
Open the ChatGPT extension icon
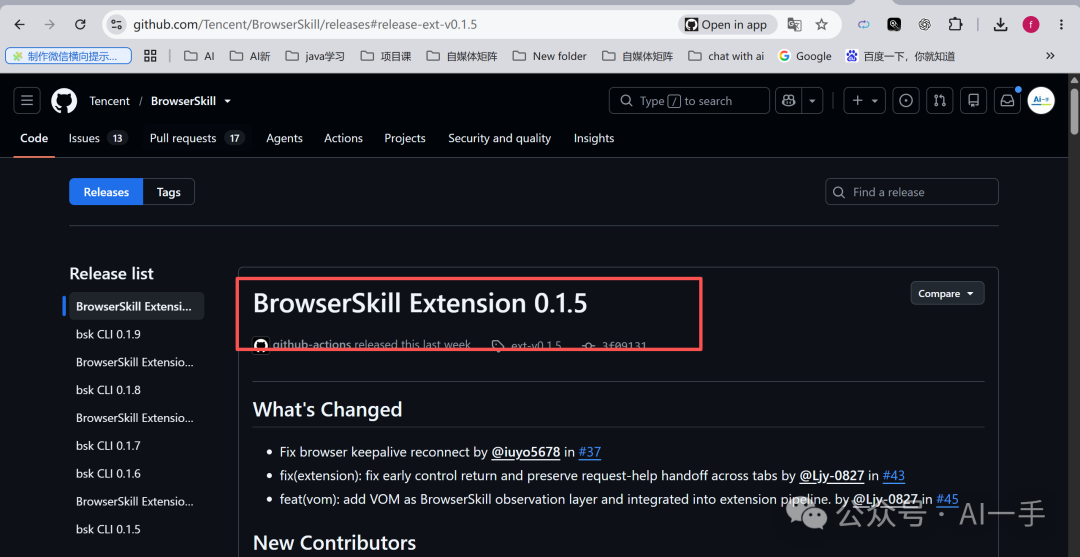(924, 25)
